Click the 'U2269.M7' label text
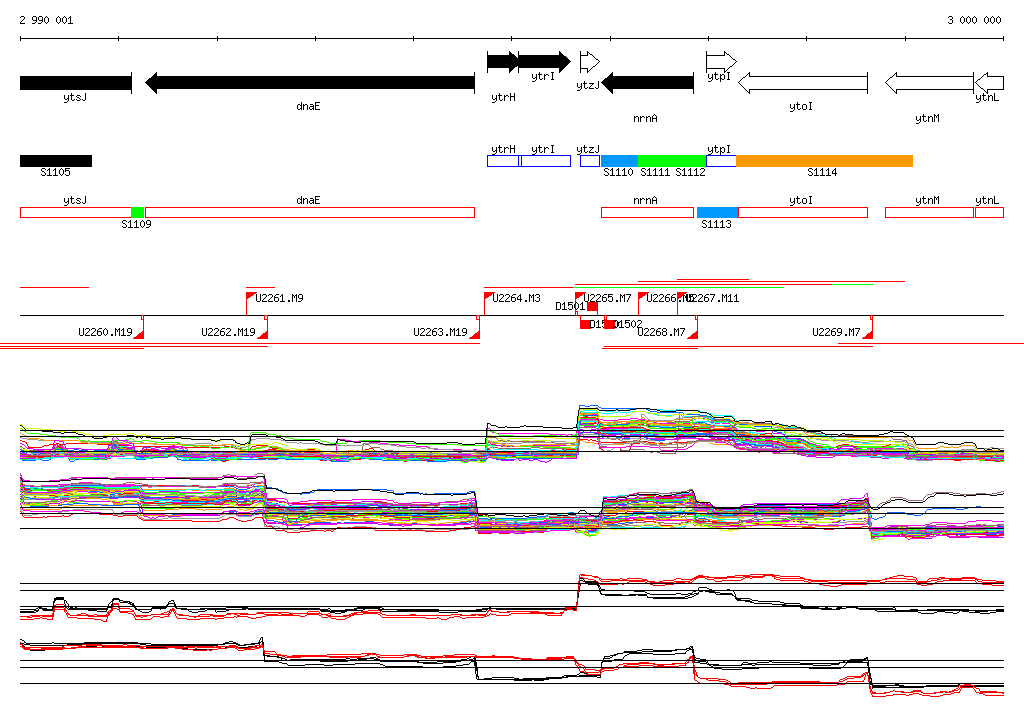The width and height of the screenshot is (1024, 714). pos(837,333)
